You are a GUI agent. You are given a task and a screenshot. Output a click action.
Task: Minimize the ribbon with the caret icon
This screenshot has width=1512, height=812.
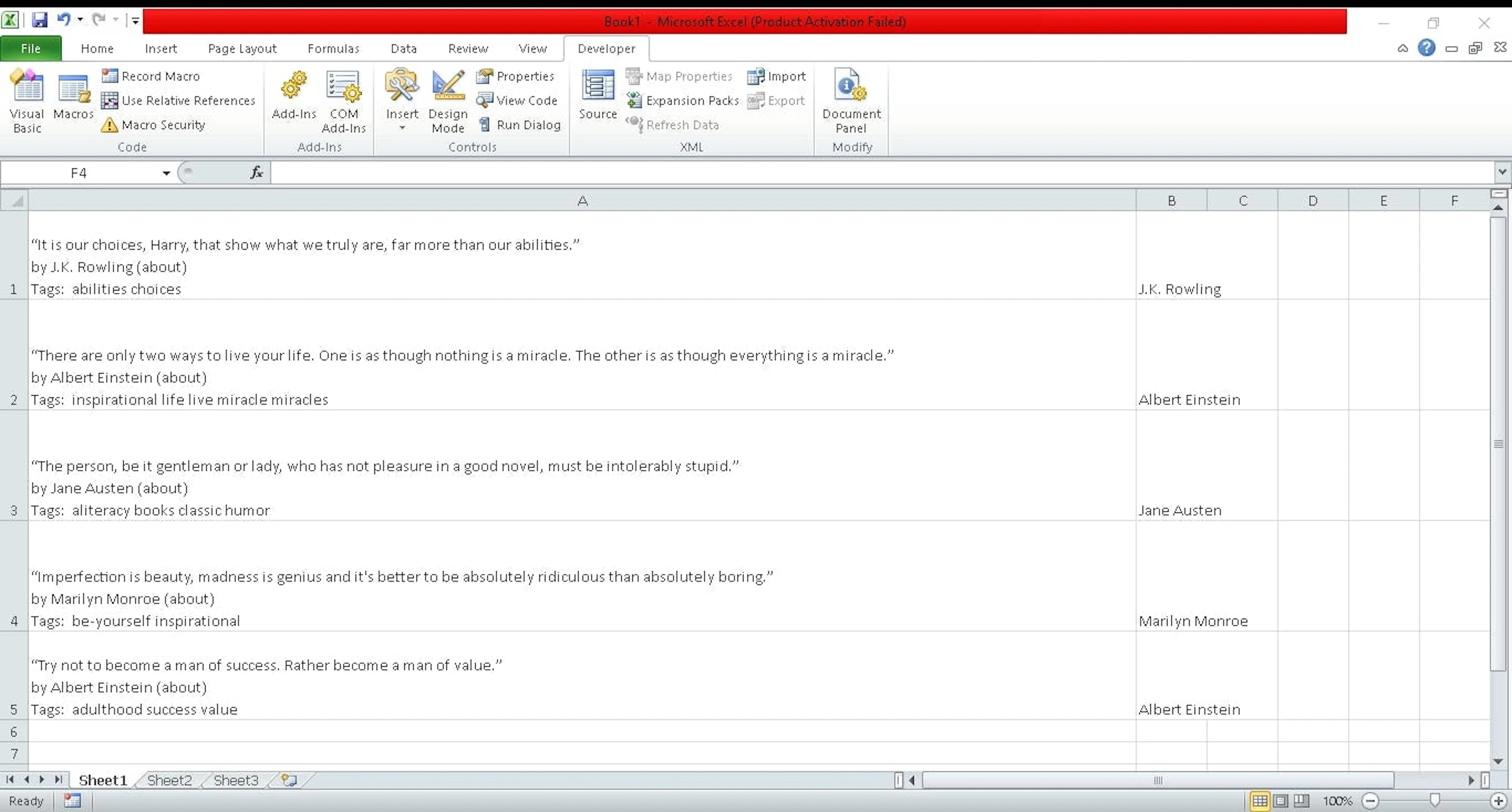[1403, 48]
